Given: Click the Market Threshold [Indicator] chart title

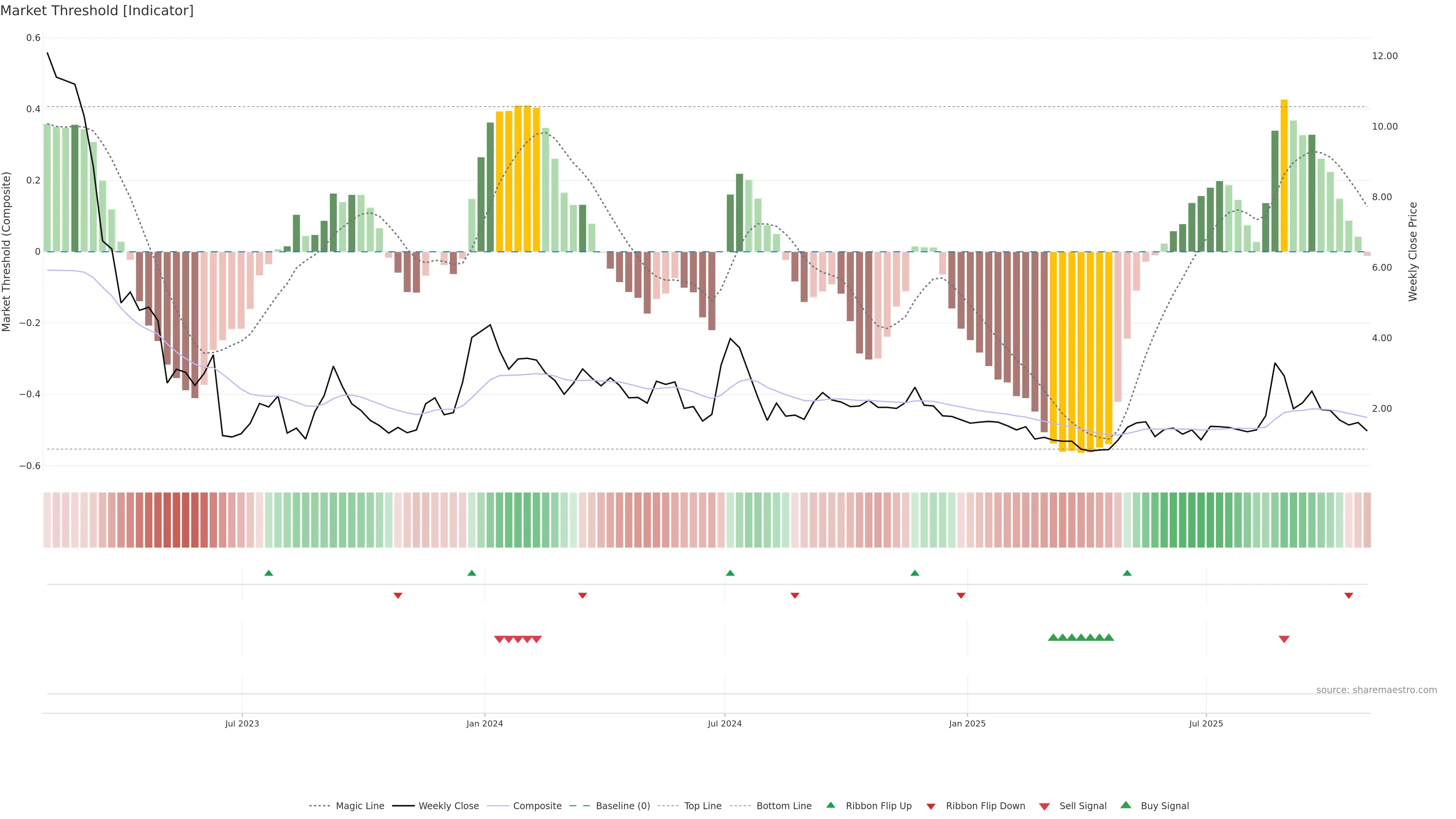Looking at the screenshot, I should (97, 11).
